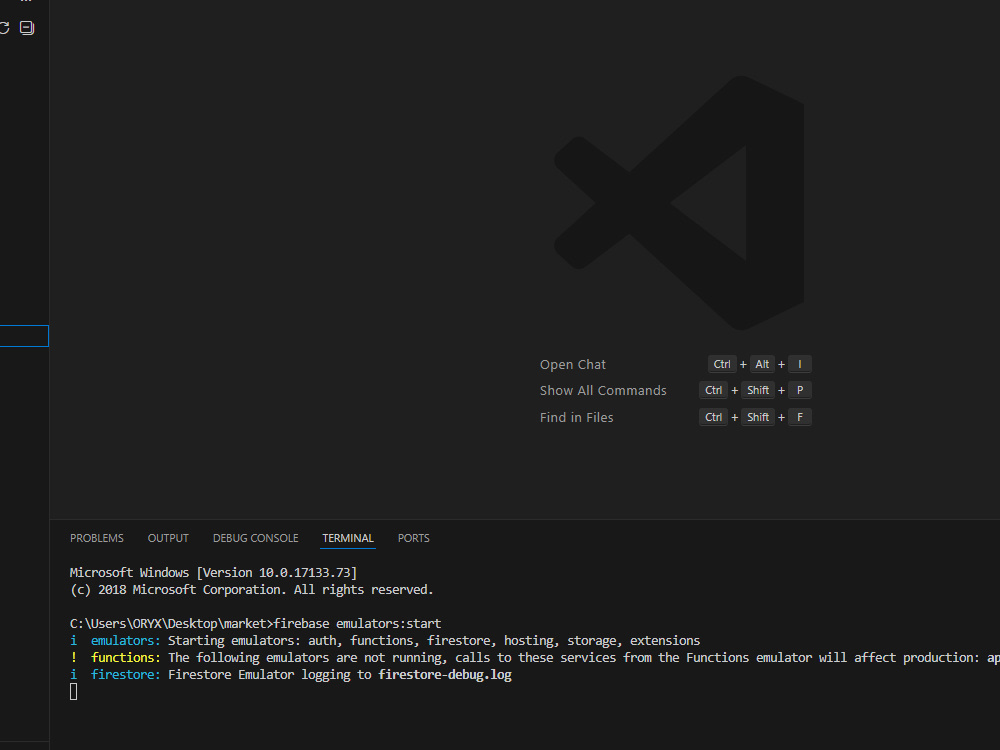This screenshot has width=1000, height=750.
Task: Click the blue 'emulators:' log label
Action: click(126, 640)
